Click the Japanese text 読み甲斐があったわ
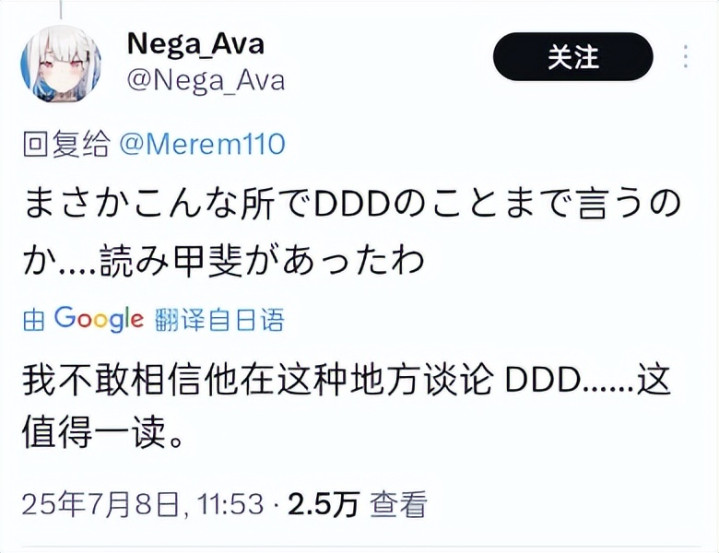719x553 pixels. [x=261, y=261]
